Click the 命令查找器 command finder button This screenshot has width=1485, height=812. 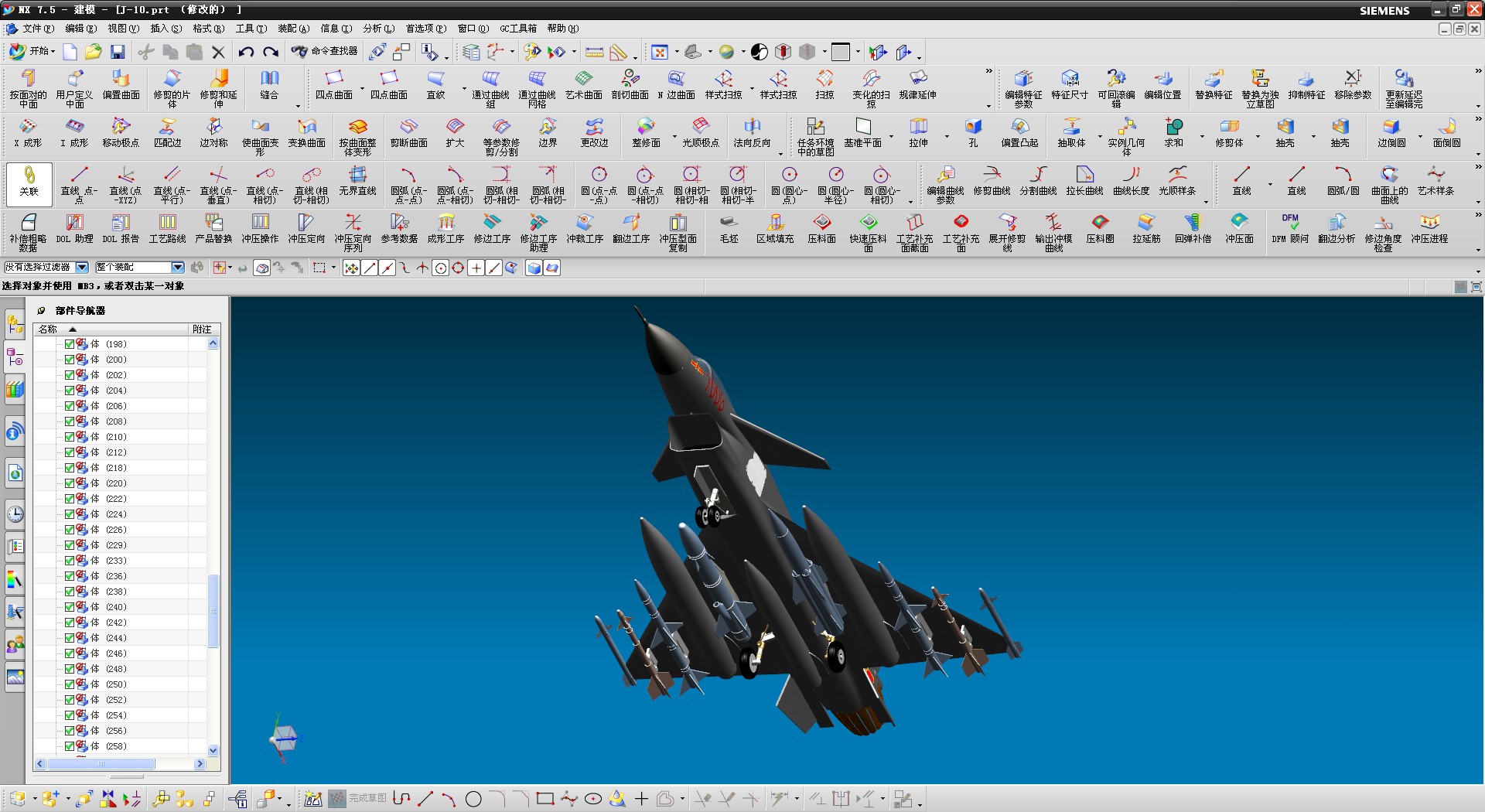click(x=325, y=52)
